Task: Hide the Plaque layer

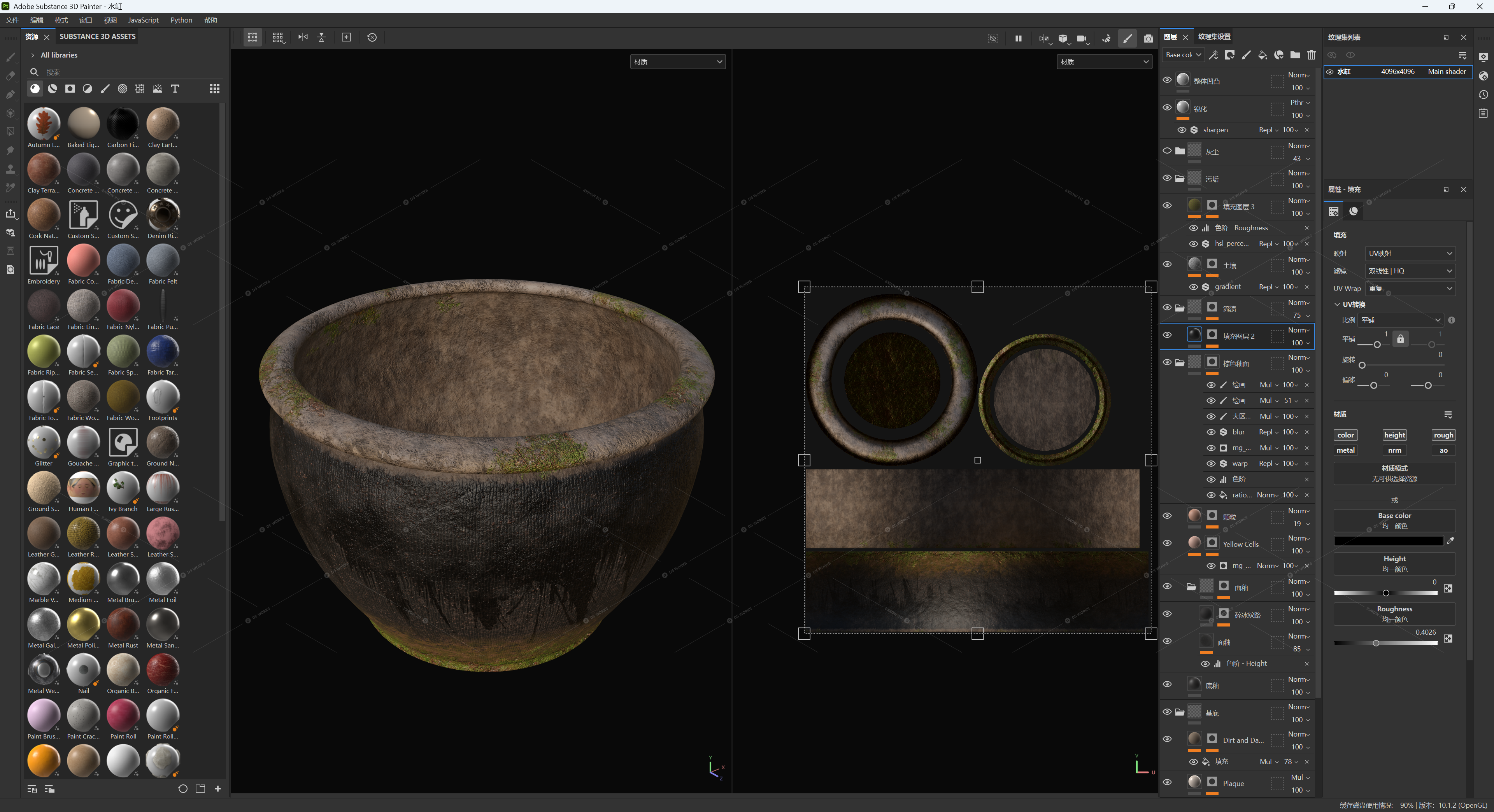Action: tap(1167, 782)
